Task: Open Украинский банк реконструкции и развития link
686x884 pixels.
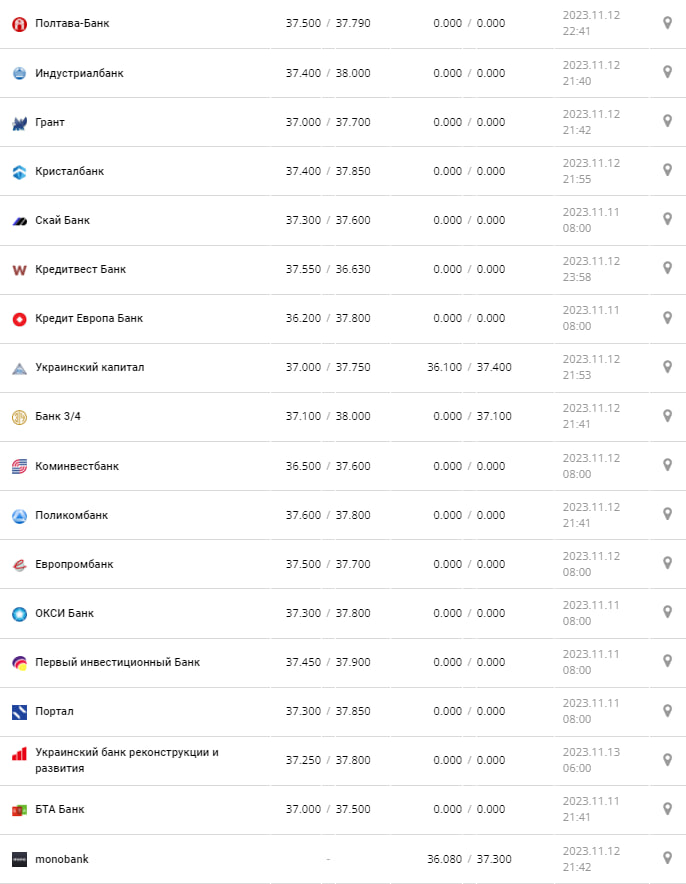Action: pos(126,760)
